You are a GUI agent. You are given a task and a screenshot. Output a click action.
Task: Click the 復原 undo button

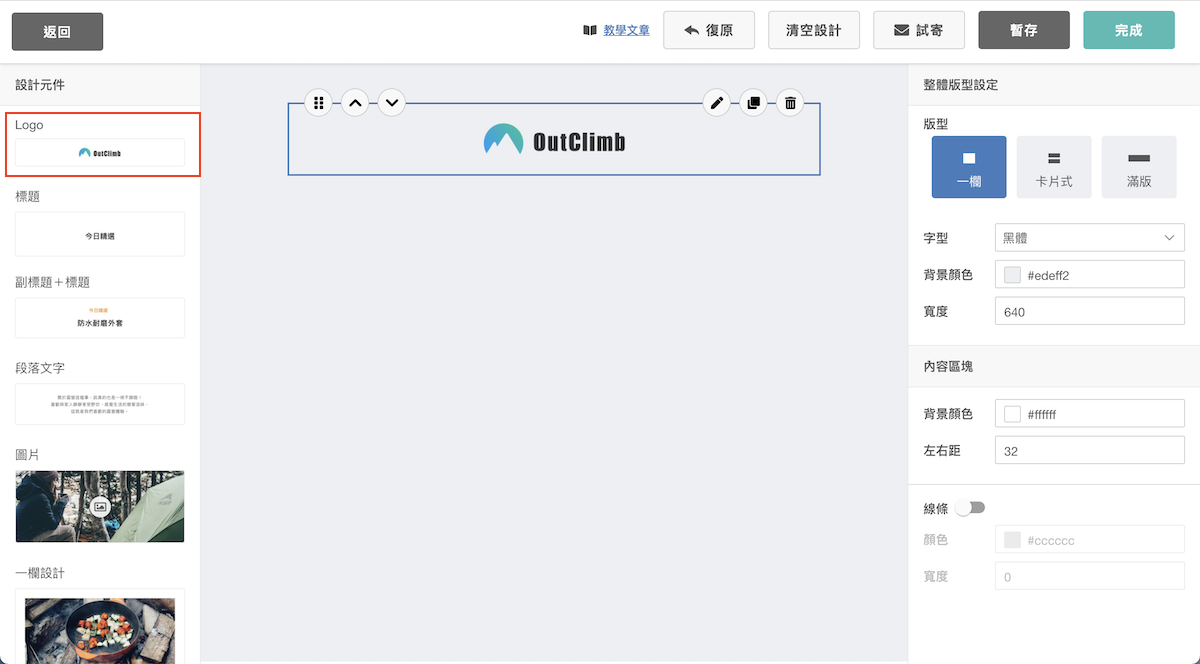[x=709, y=30]
